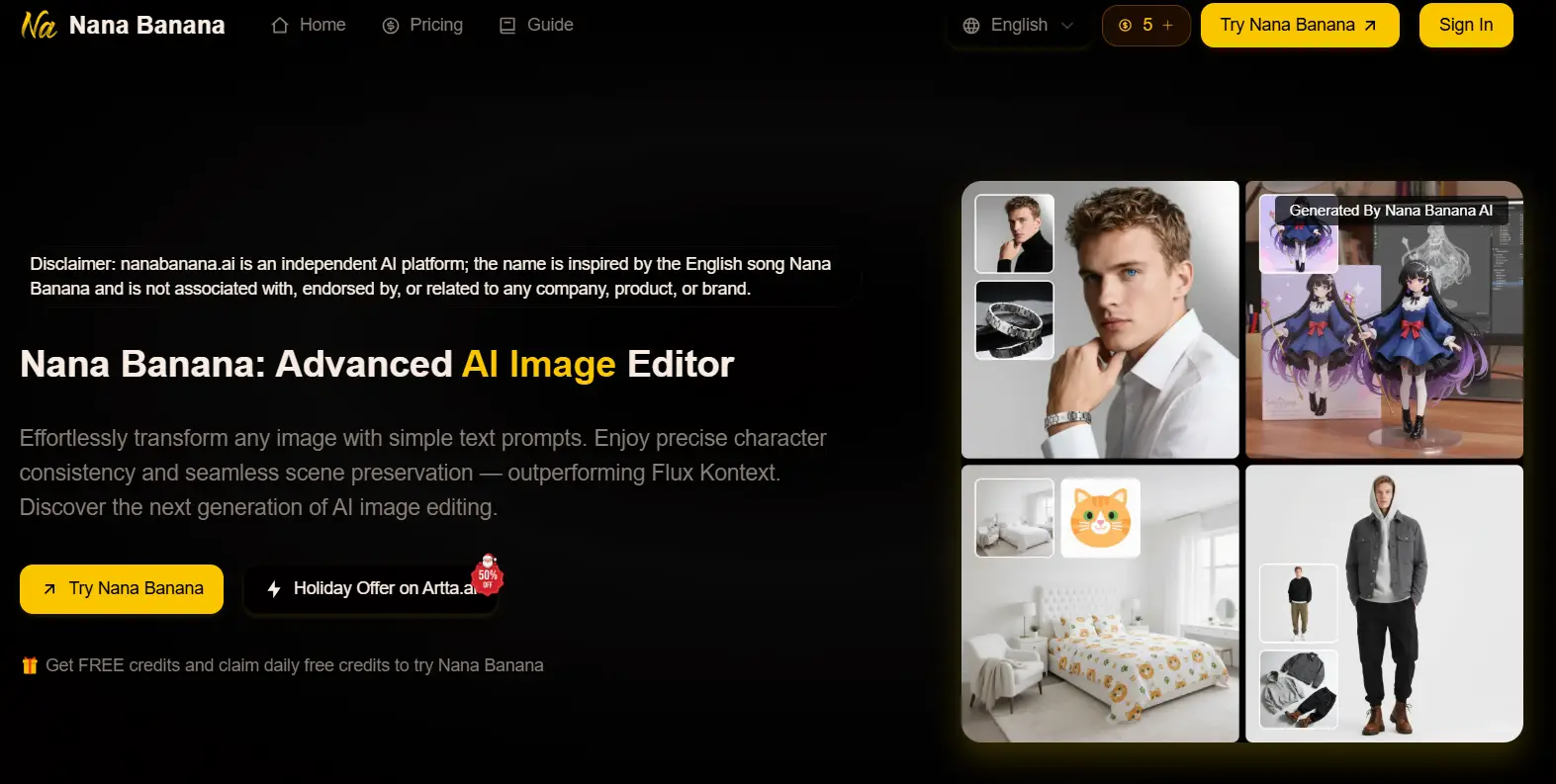Click Try Nana Banana in the header
1556x784 pixels.
[x=1299, y=26]
